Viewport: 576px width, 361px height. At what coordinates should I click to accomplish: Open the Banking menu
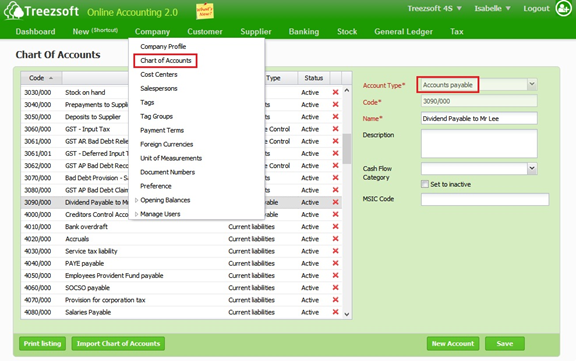(x=304, y=32)
